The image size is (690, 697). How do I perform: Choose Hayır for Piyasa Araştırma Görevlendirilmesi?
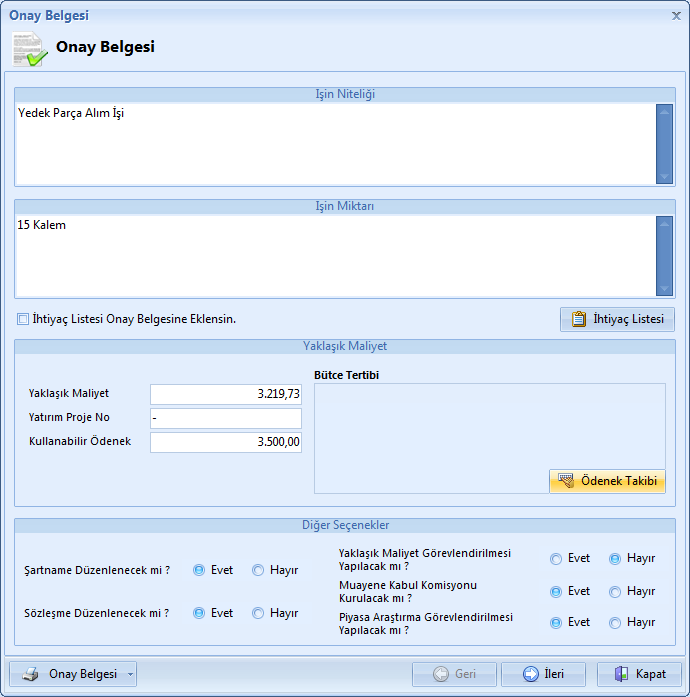(x=615, y=623)
